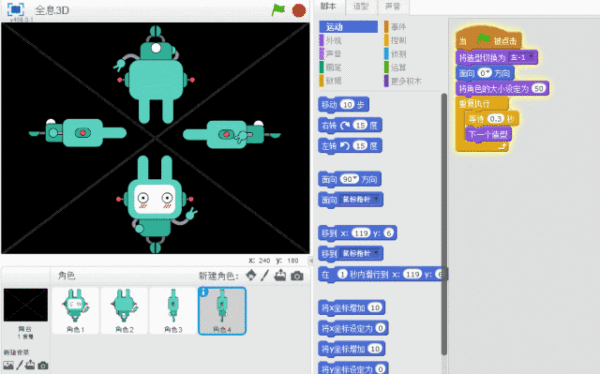This screenshot has height=374, width=600.
Task: Select the 角色1 sprite thumbnail
Action: [75, 311]
